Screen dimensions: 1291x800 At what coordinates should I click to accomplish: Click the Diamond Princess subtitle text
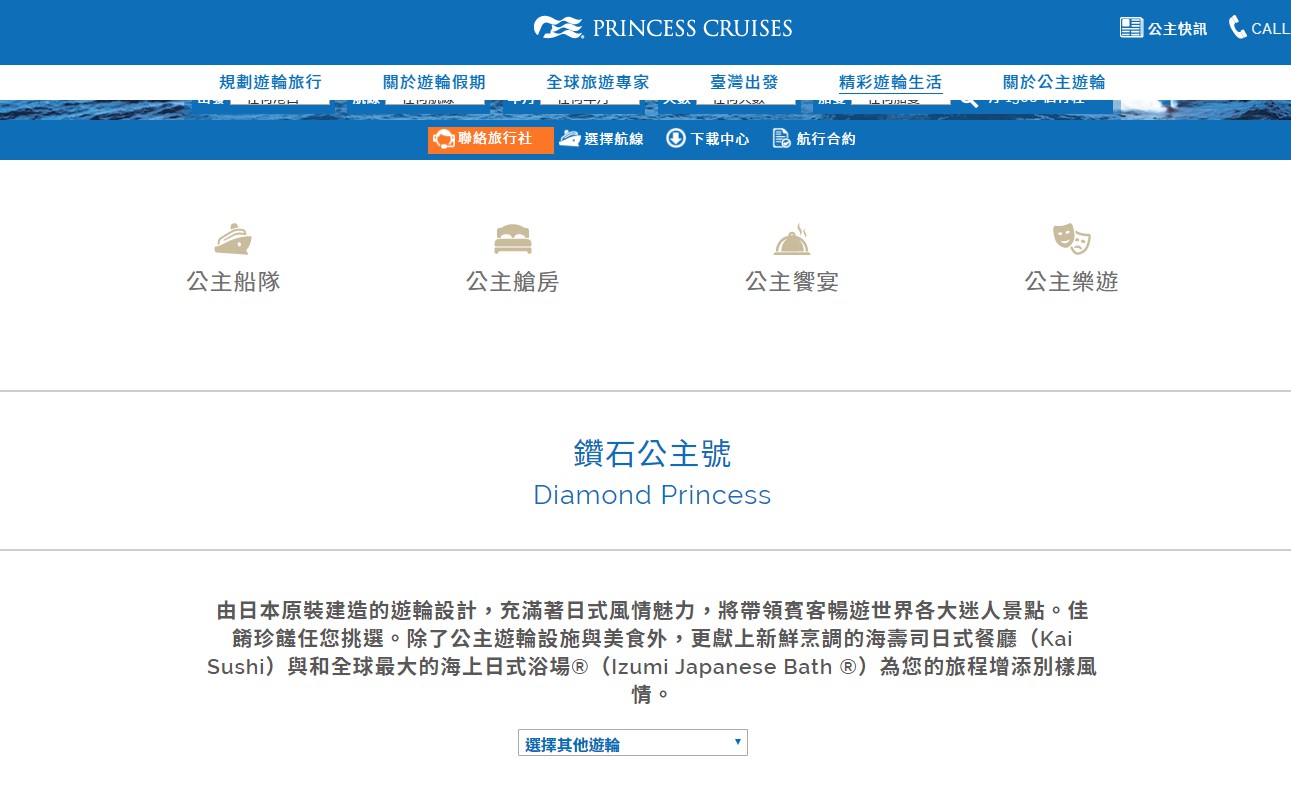click(652, 495)
